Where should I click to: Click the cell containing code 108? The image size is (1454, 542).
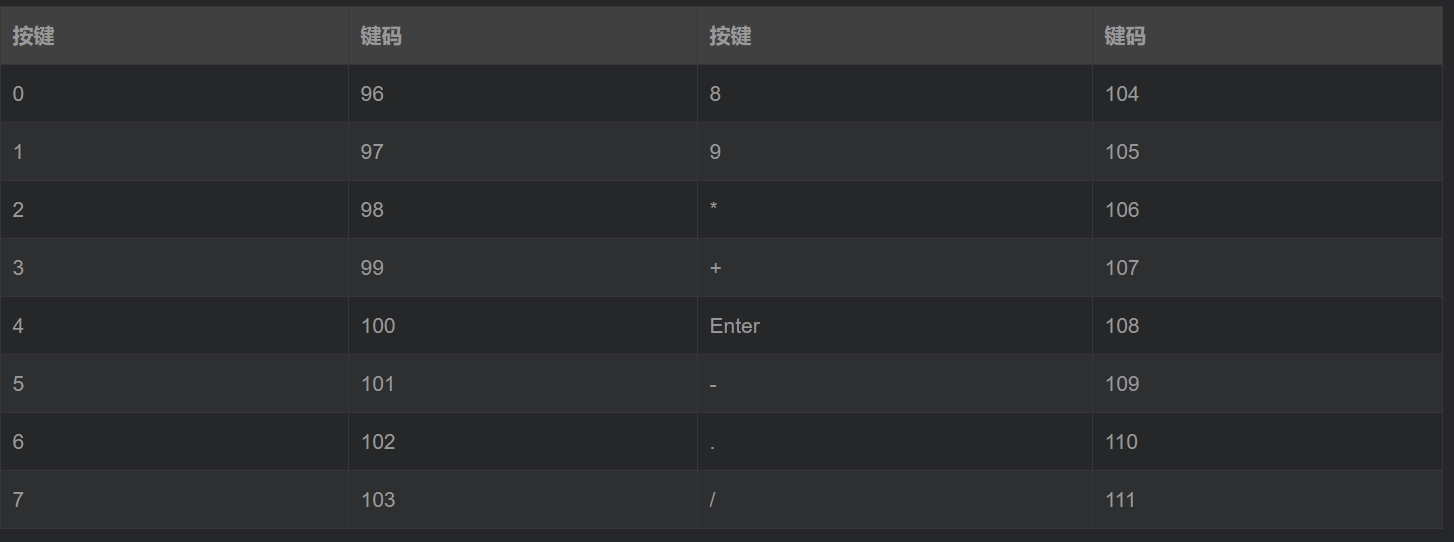pyautogui.click(x=1268, y=326)
